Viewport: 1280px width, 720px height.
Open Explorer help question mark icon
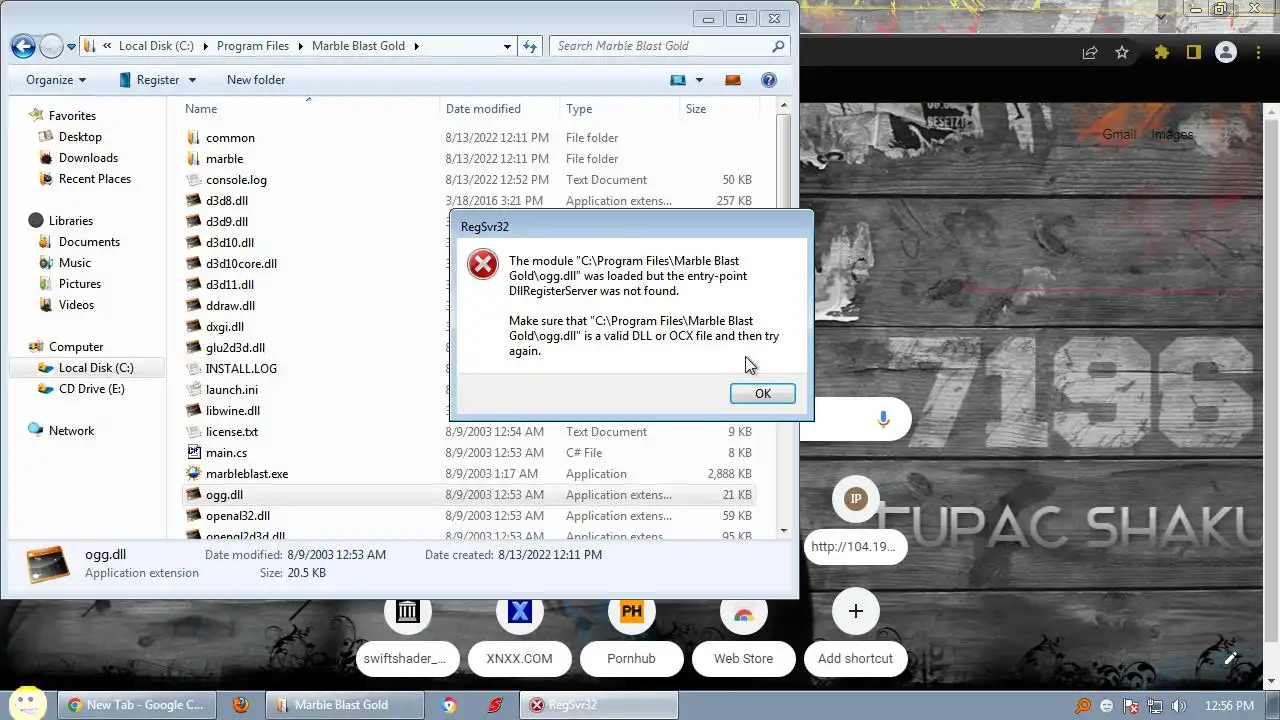769,80
